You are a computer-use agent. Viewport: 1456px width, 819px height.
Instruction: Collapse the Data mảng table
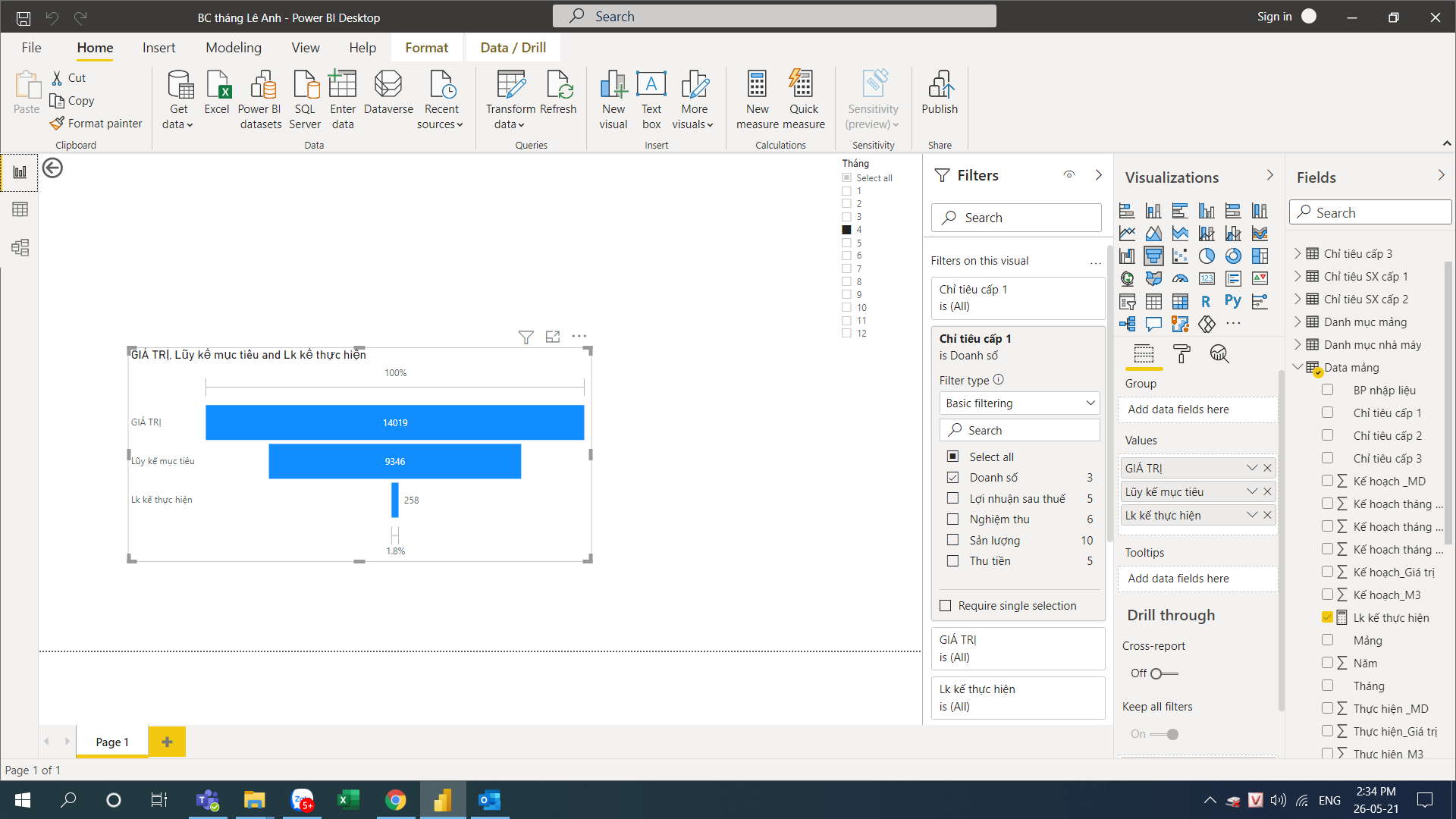(1298, 367)
